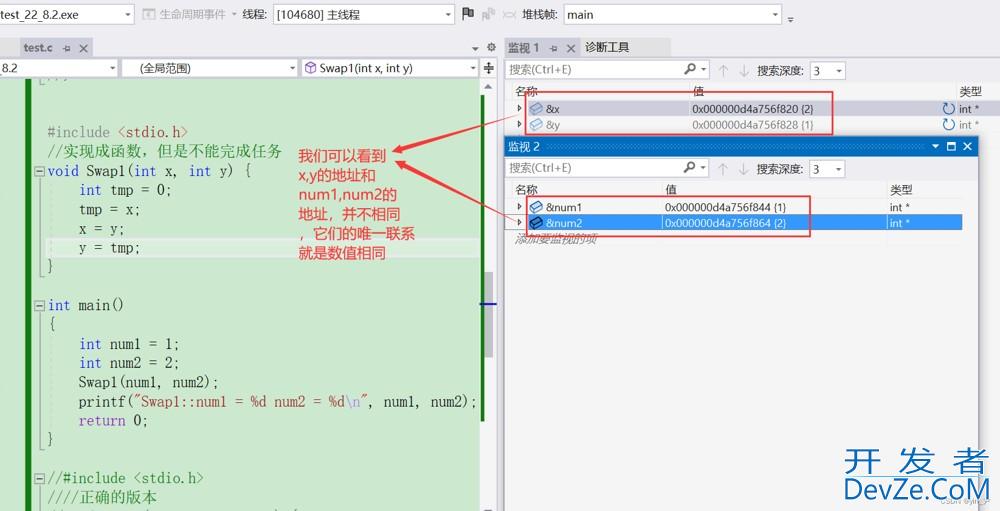Click search magnifier in 监视 1 panel
This screenshot has height=511, width=1000.
click(x=690, y=69)
